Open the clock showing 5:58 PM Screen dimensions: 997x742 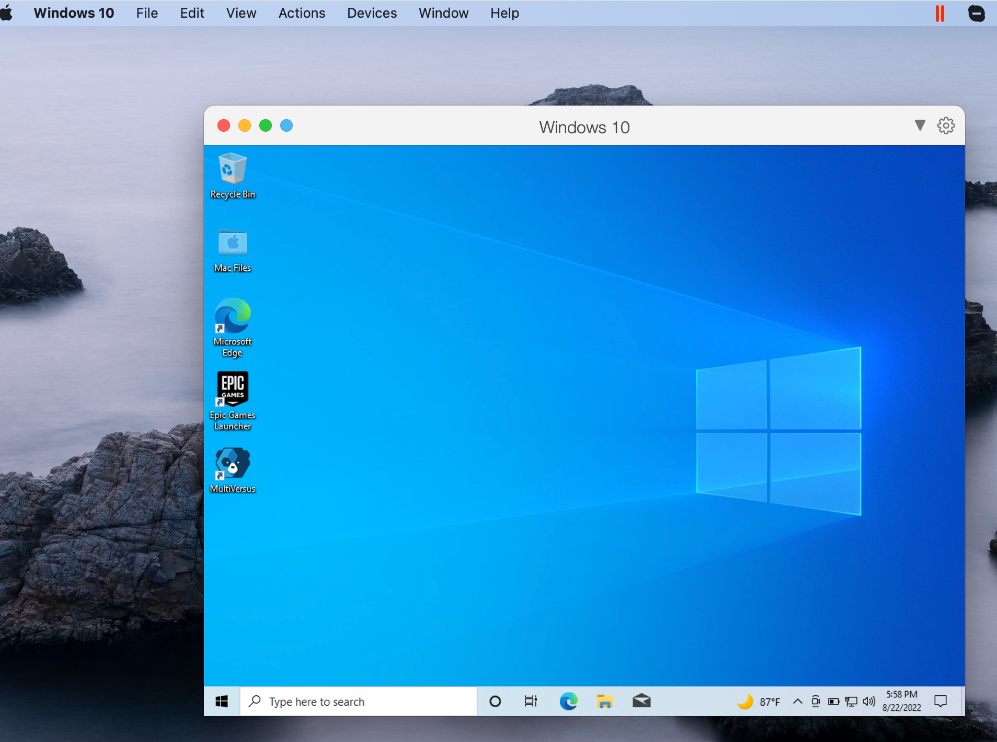coord(902,701)
